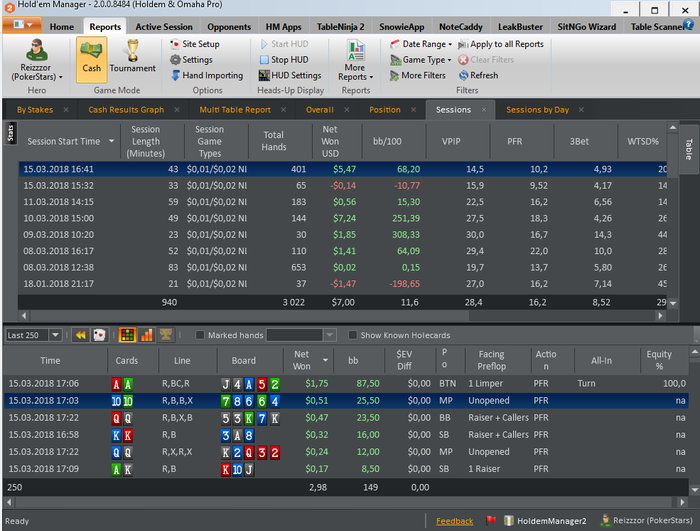Refresh the report data
The width and height of the screenshot is (700, 531).
[x=478, y=75]
